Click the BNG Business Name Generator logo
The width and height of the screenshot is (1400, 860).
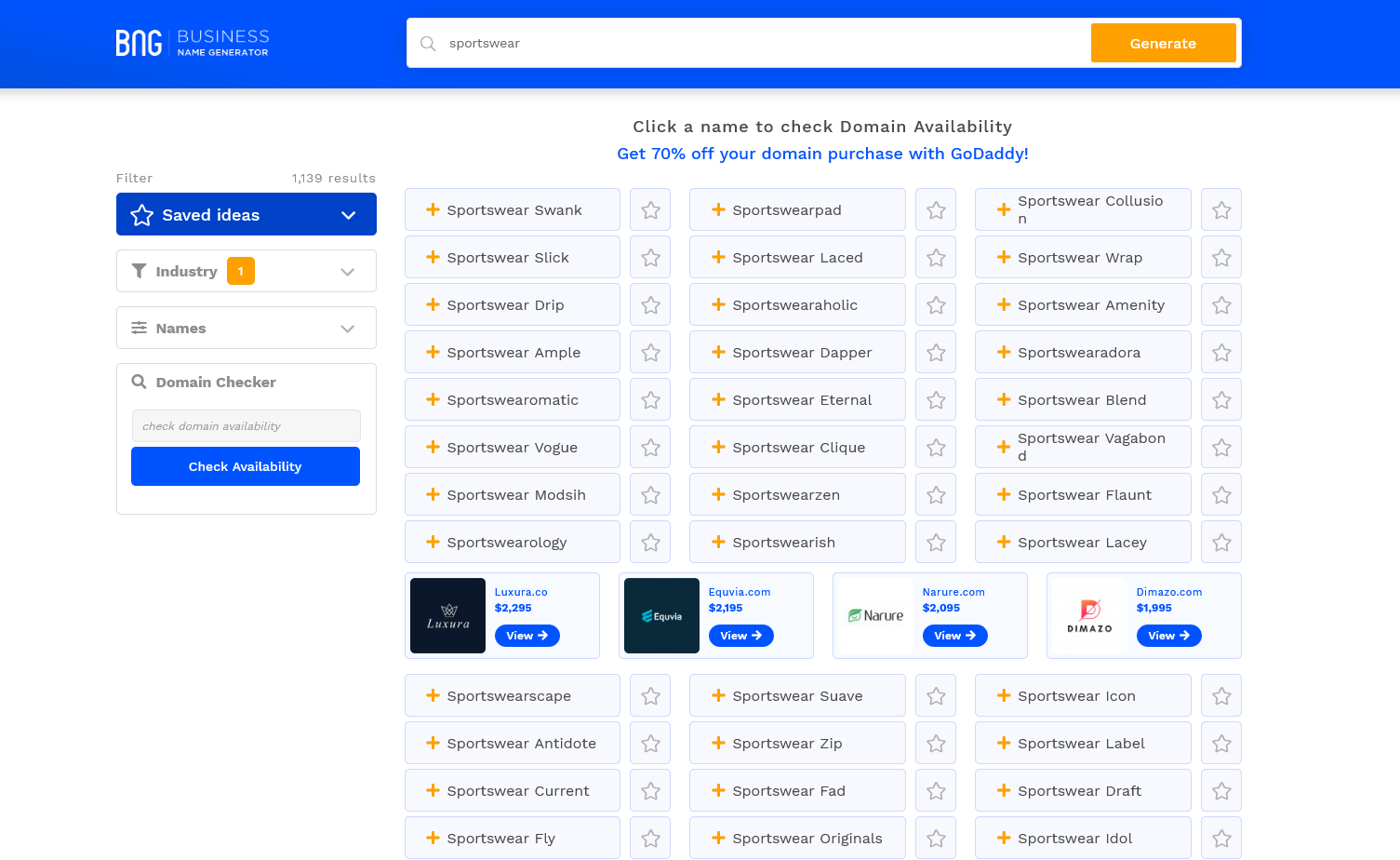pyautogui.click(x=193, y=43)
